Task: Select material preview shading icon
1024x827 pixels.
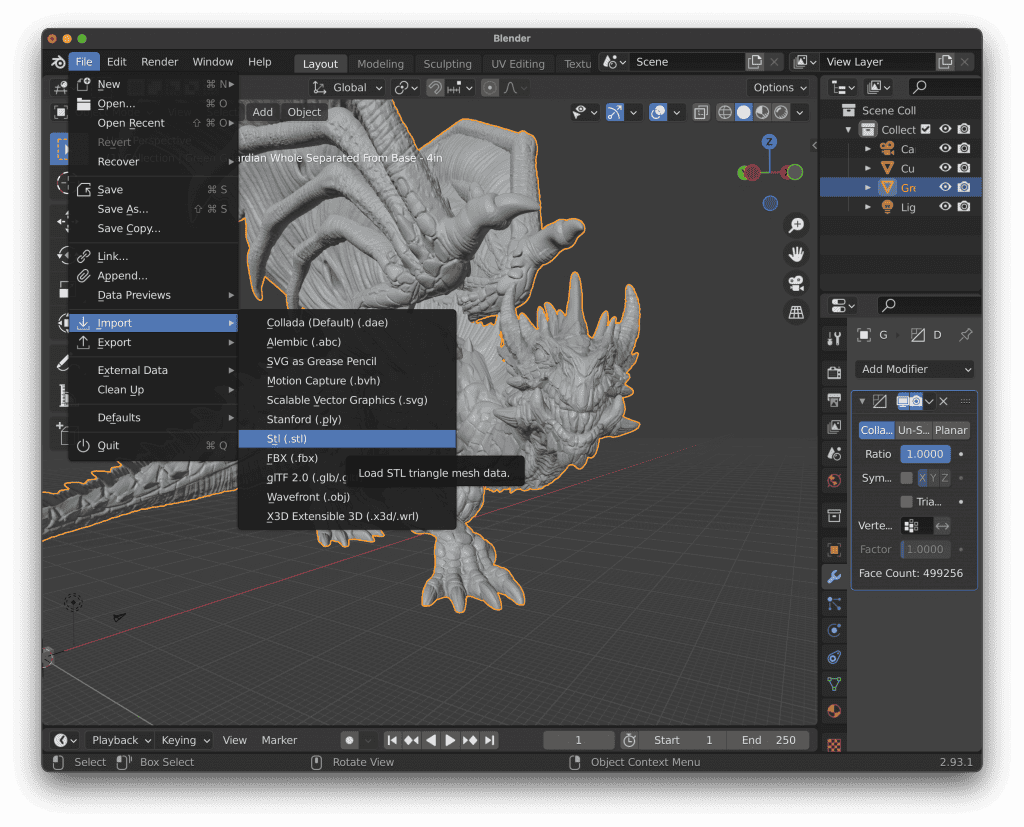Action: tap(762, 112)
